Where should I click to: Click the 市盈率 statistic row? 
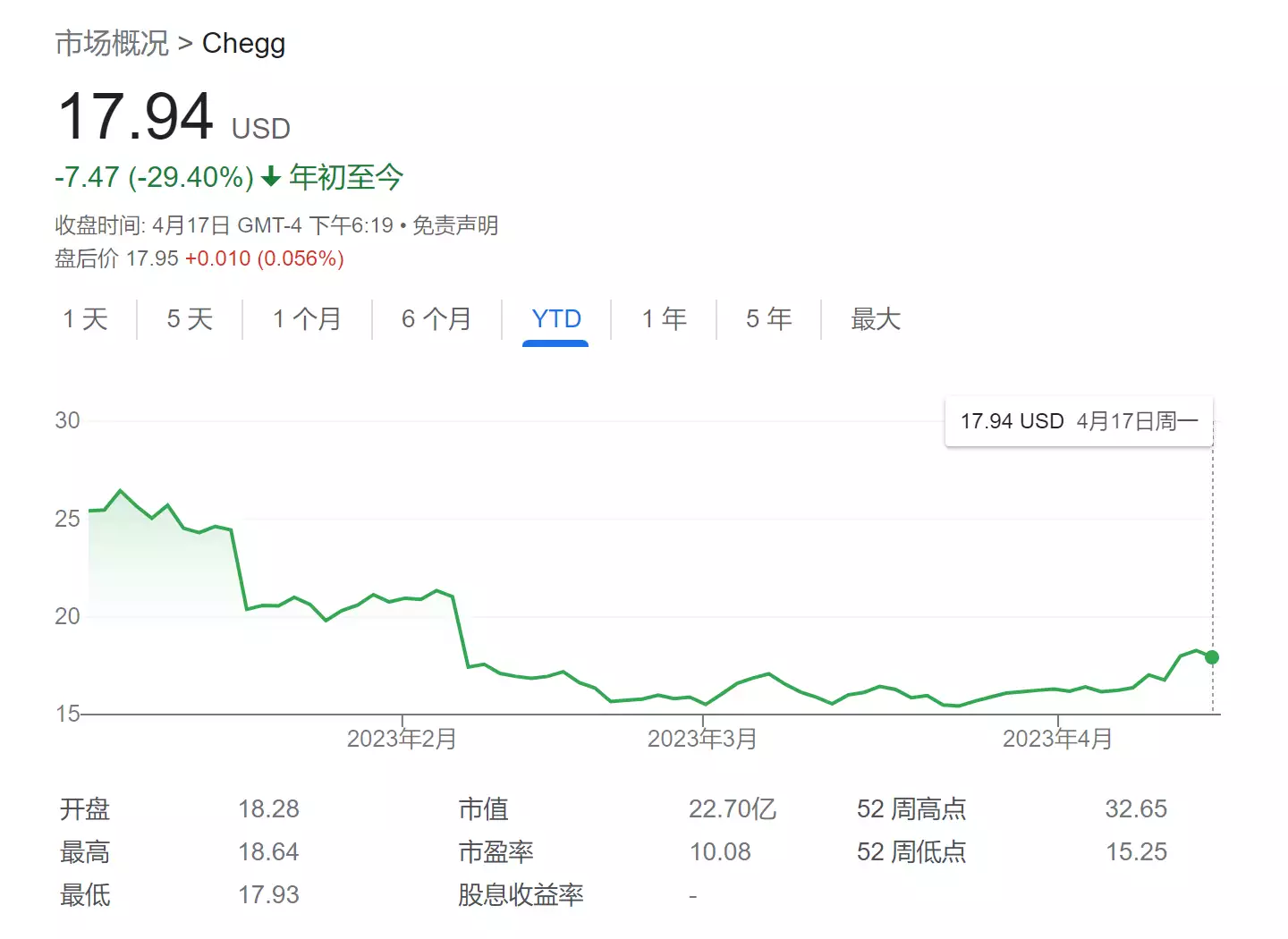[x=497, y=851]
